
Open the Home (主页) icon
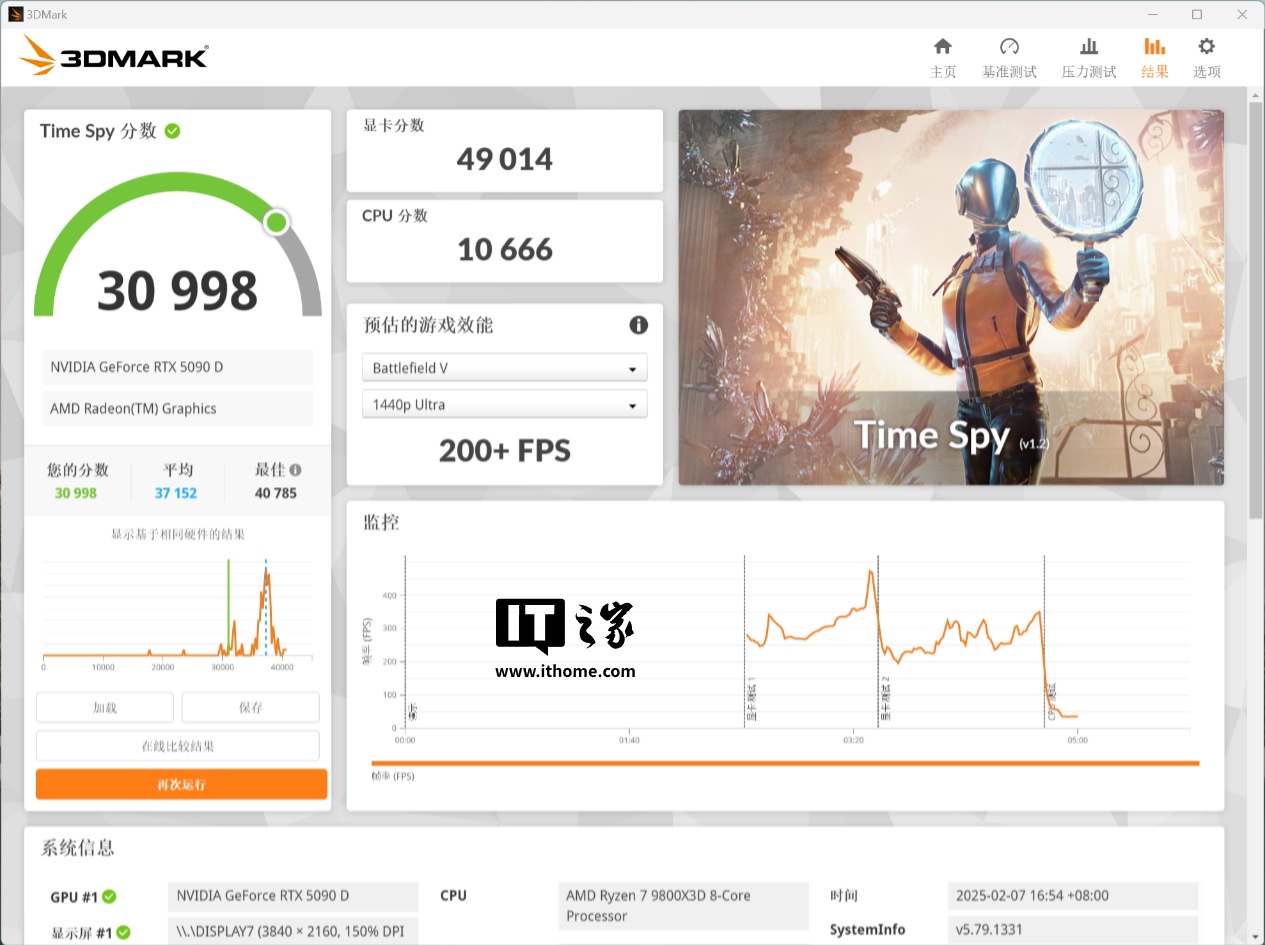click(x=942, y=47)
